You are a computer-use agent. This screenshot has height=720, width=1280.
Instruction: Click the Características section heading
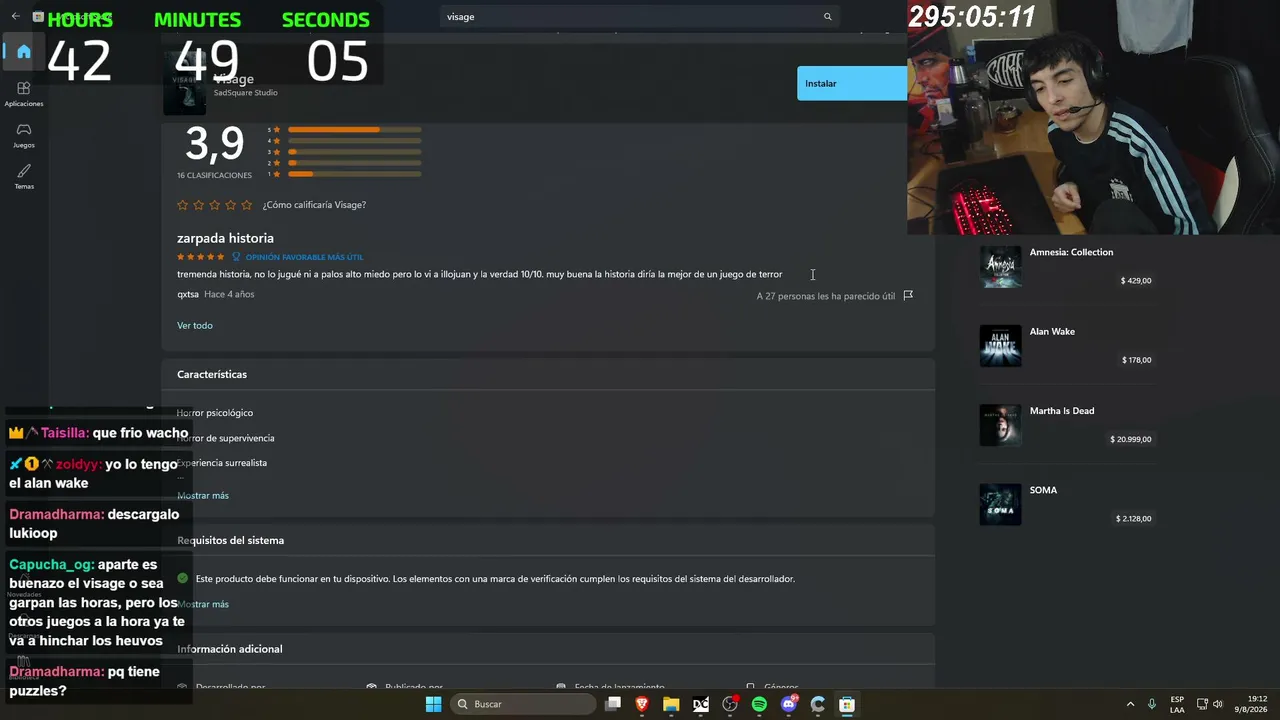coord(212,374)
